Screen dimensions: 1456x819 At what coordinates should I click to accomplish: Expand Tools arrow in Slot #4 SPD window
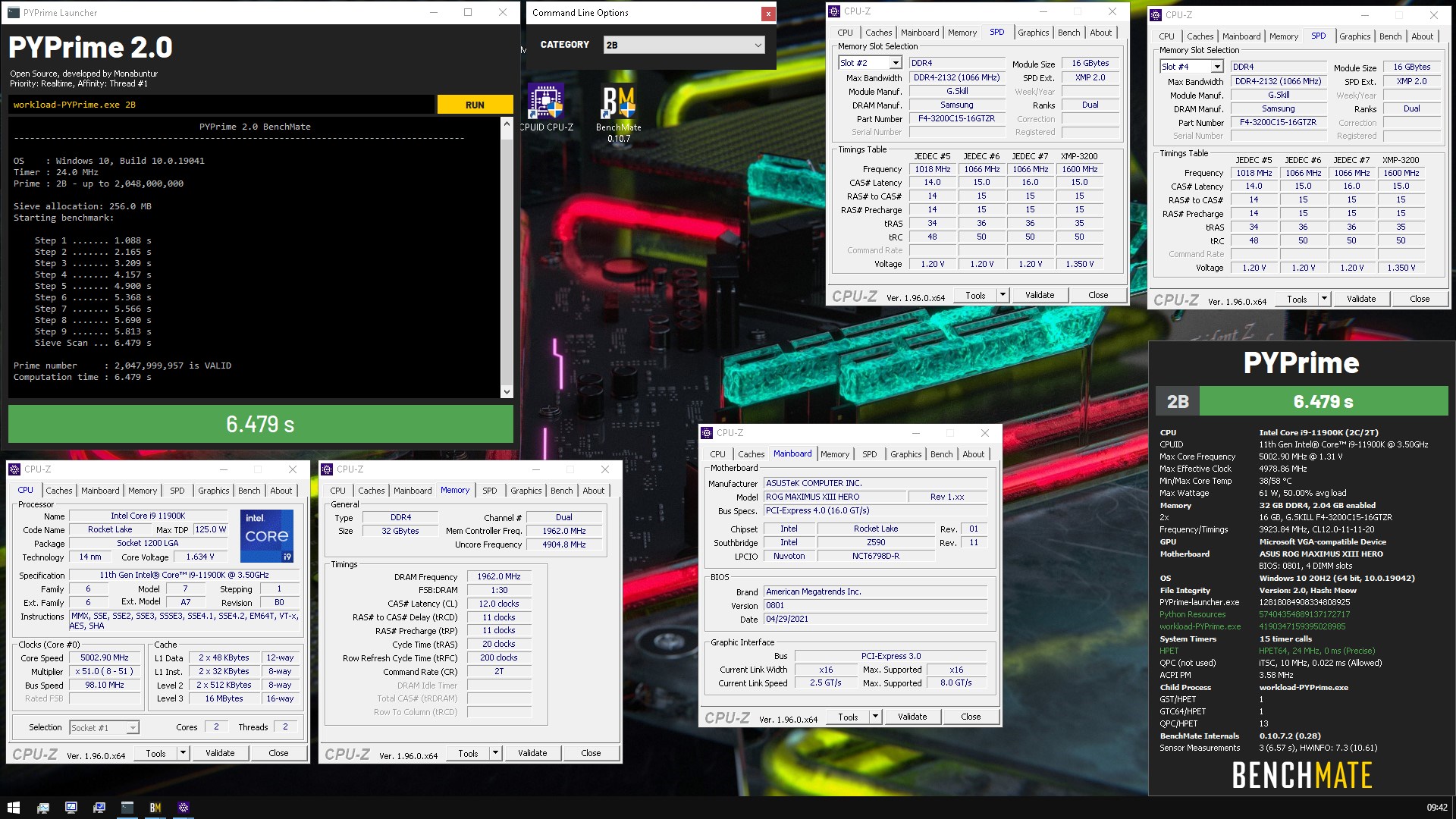pyautogui.click(x=1324, y=299)
